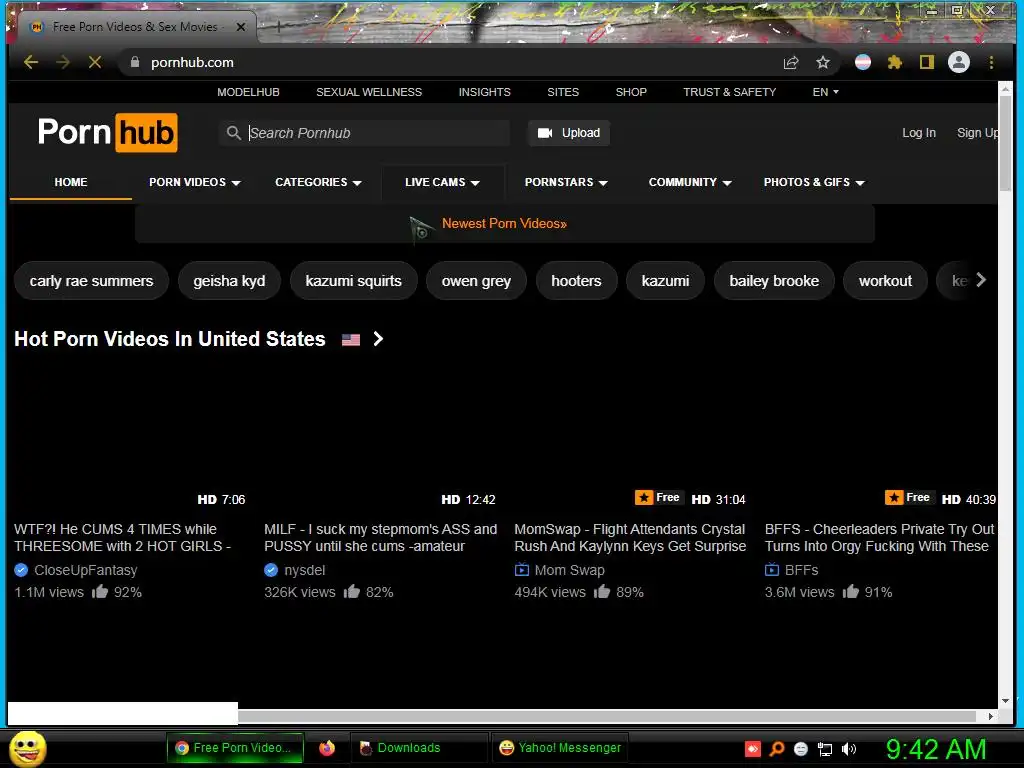This screenshot has width=1024, height=768.
Task: Close the current browser tab
Action: click(241, 27)
